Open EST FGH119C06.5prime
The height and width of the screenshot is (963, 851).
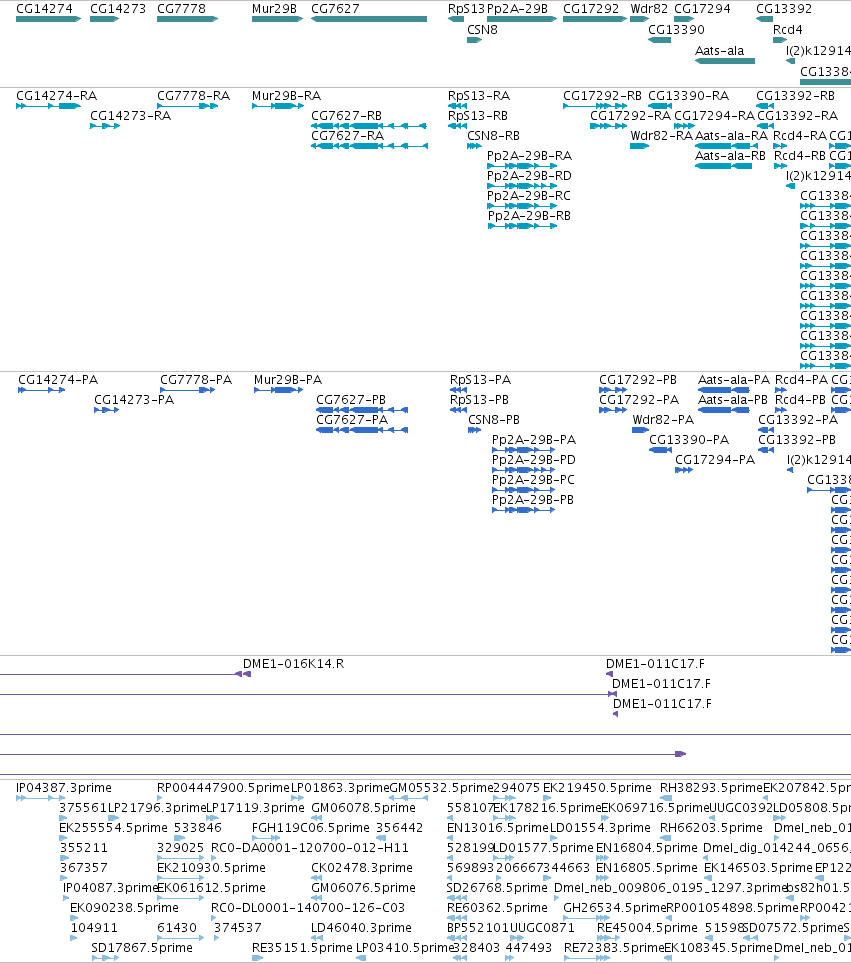(x=311, y=828)
